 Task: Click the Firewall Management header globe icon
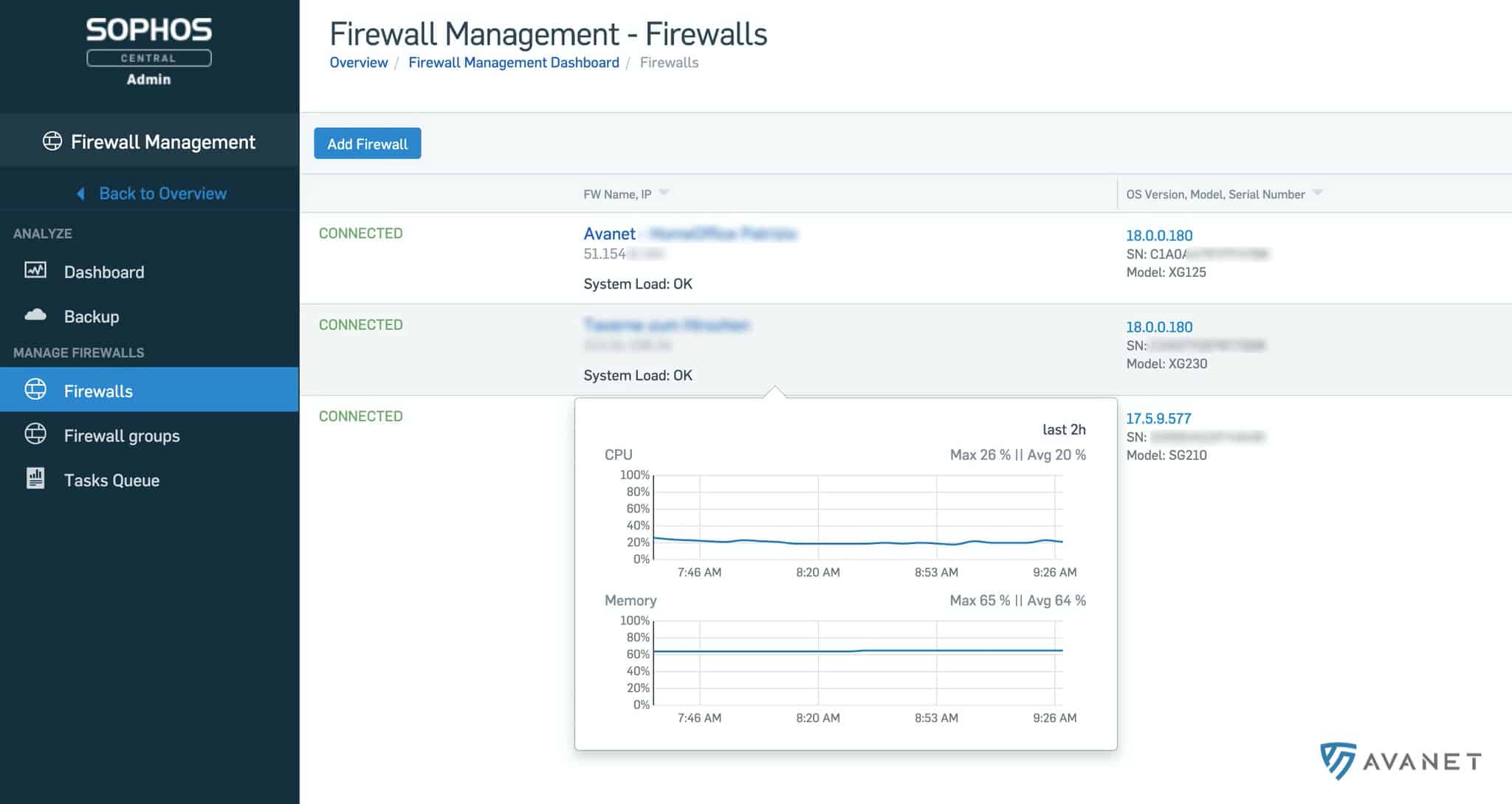tap(52, 141)
